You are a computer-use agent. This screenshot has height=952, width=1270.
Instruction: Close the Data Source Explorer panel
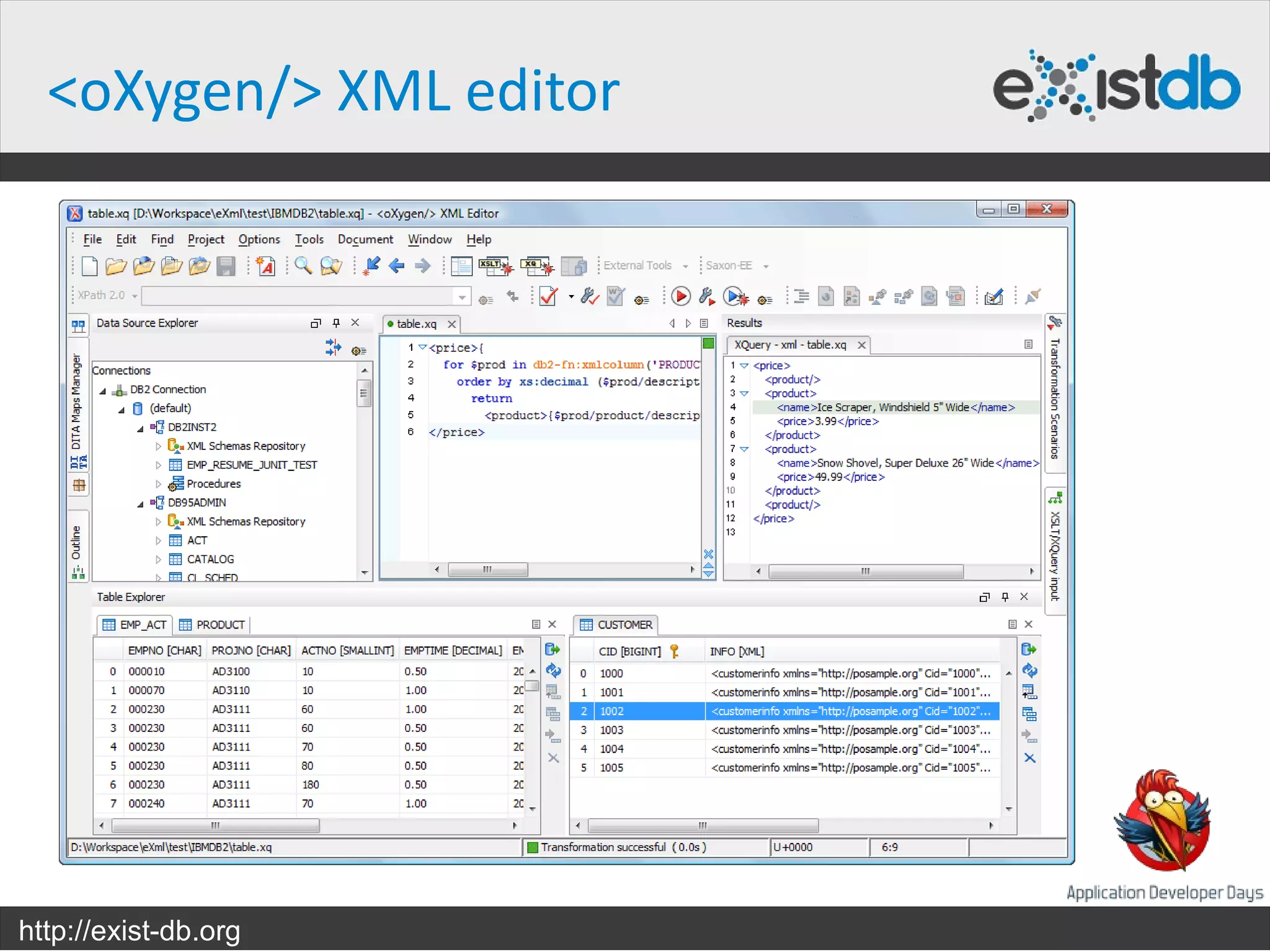coord(355,323)
